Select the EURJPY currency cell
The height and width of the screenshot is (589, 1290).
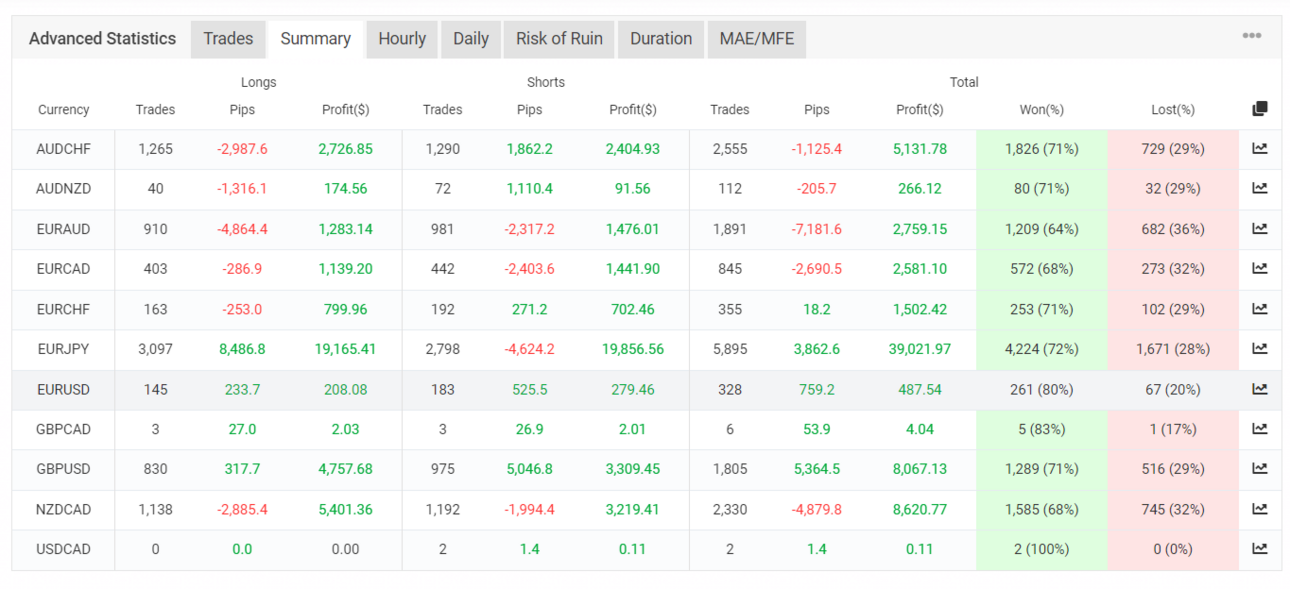tap(63, 349)
